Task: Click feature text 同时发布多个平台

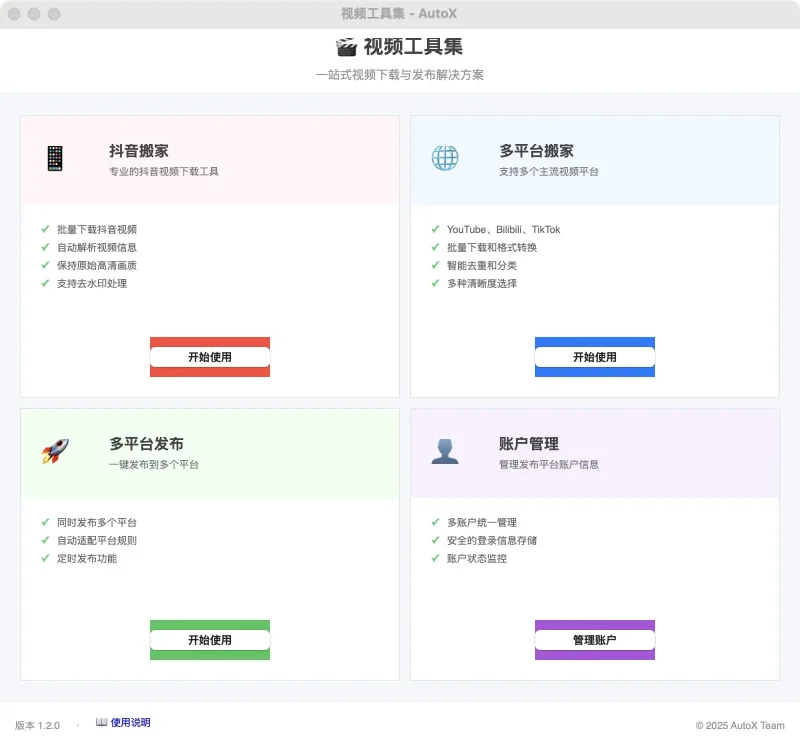Action: tap(97, 522)
